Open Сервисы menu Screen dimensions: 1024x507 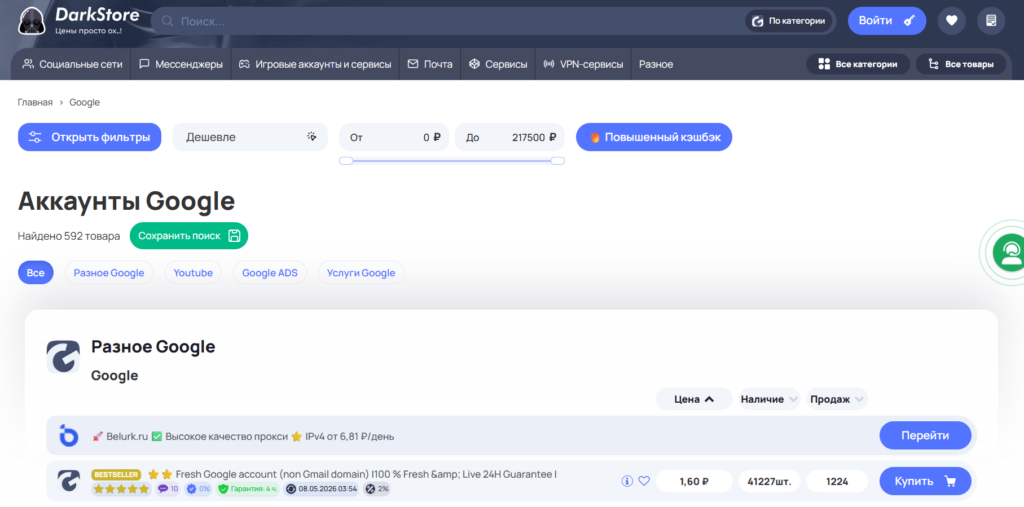tap(498, 64)
